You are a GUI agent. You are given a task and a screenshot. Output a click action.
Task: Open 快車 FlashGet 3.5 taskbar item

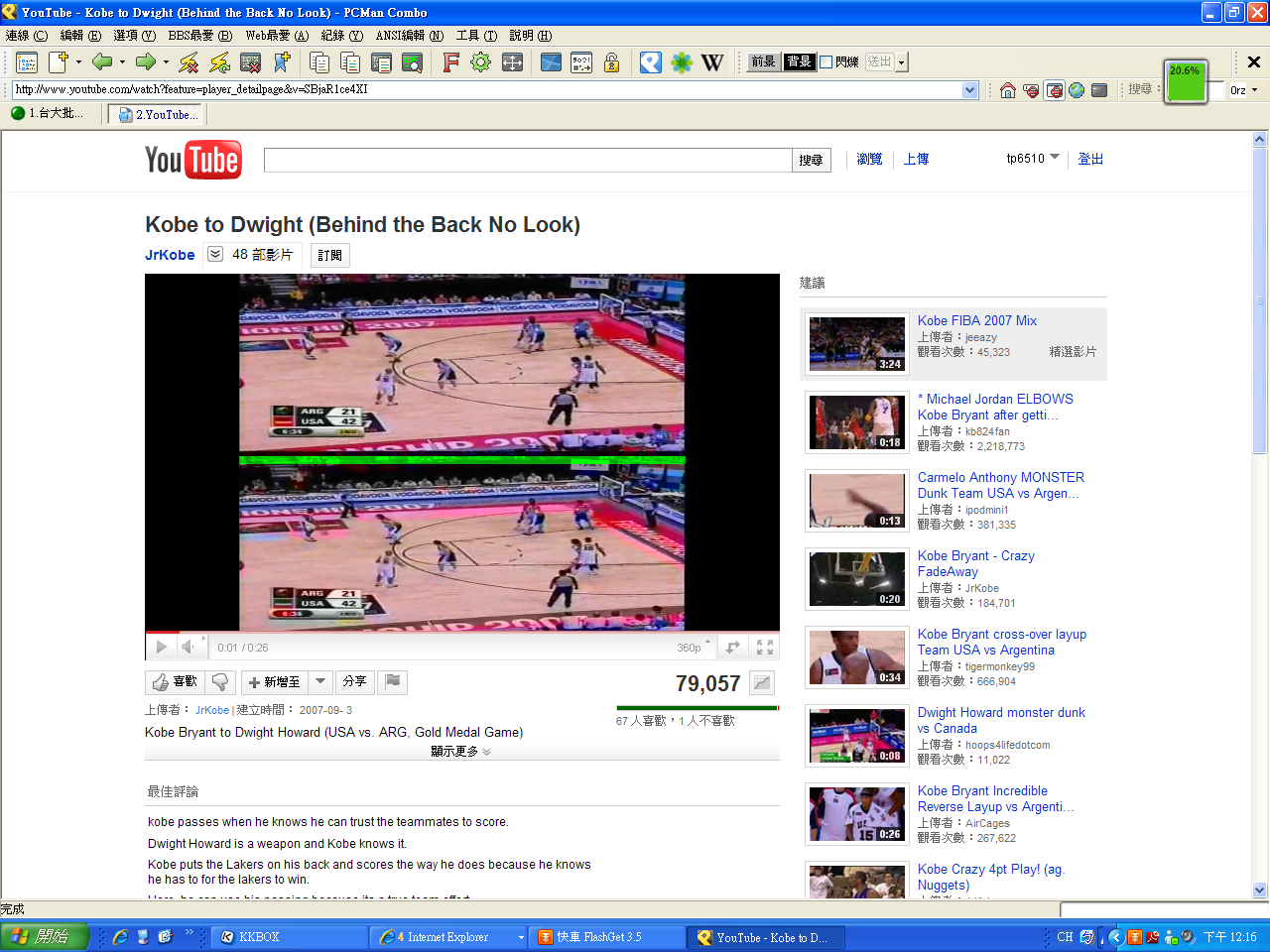point(608,937)
